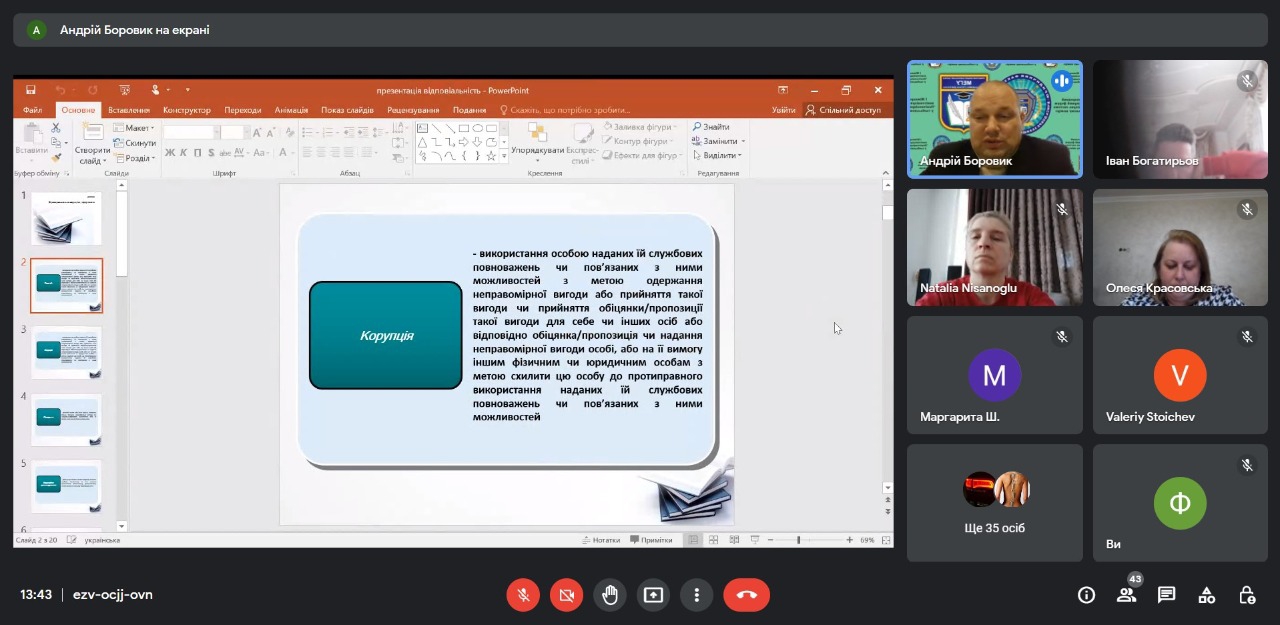This screenshot has width=1280, height=625.
Task: Click zoom in plus button in status bar
Action: point(849,540)
